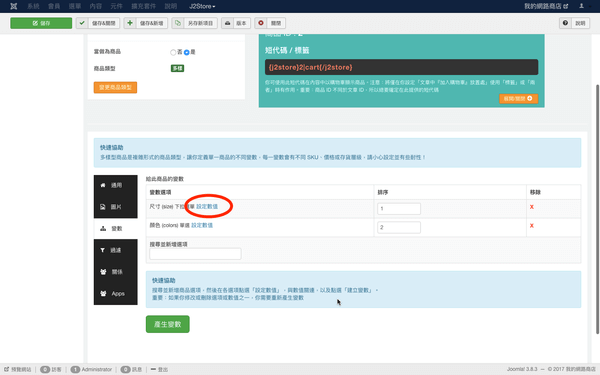
Task: Click the 訊息 count badge in status bar
Action: [x=126, y=369]
